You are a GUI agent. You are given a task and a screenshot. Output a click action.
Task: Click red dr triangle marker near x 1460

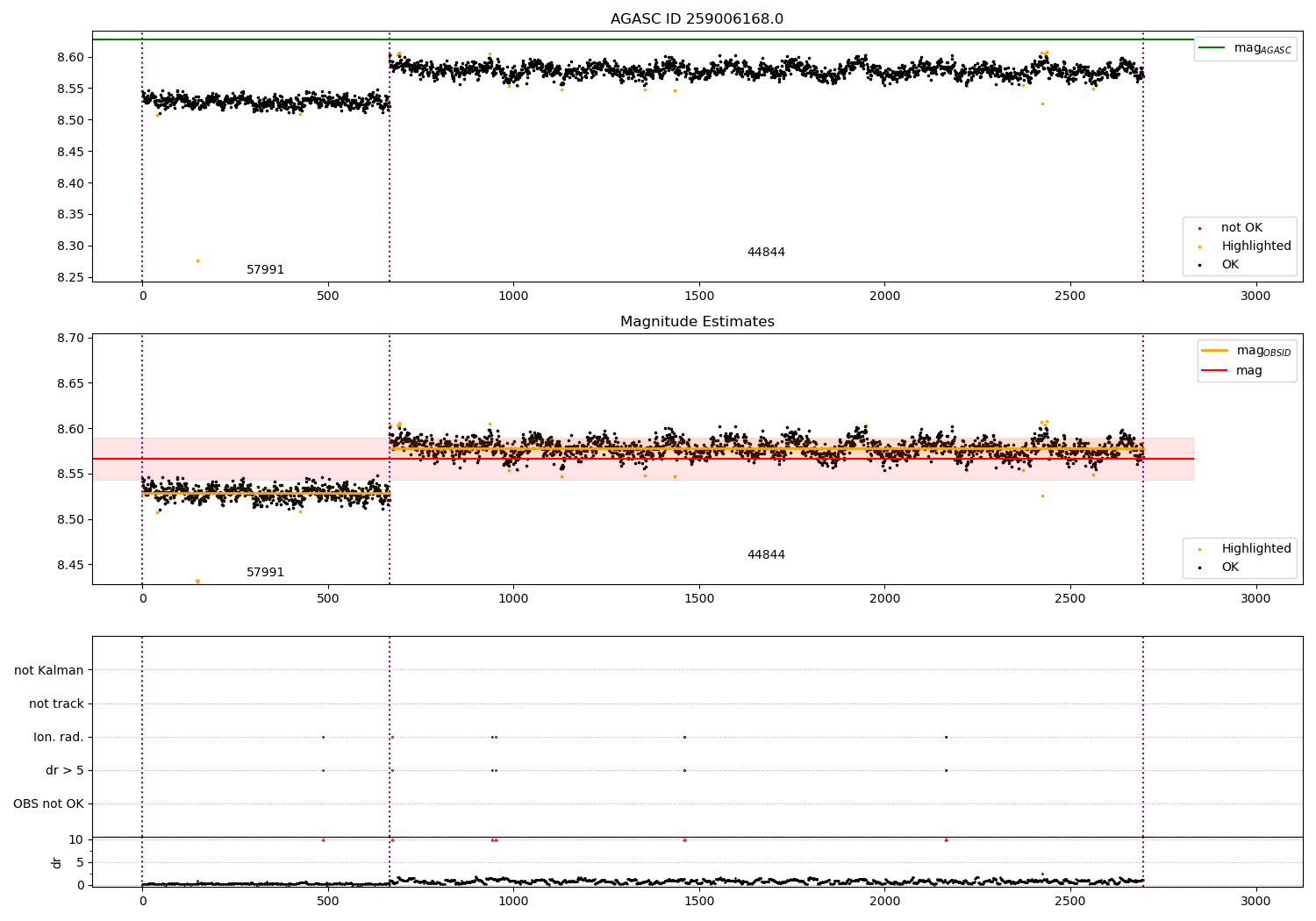click(684, 840)
